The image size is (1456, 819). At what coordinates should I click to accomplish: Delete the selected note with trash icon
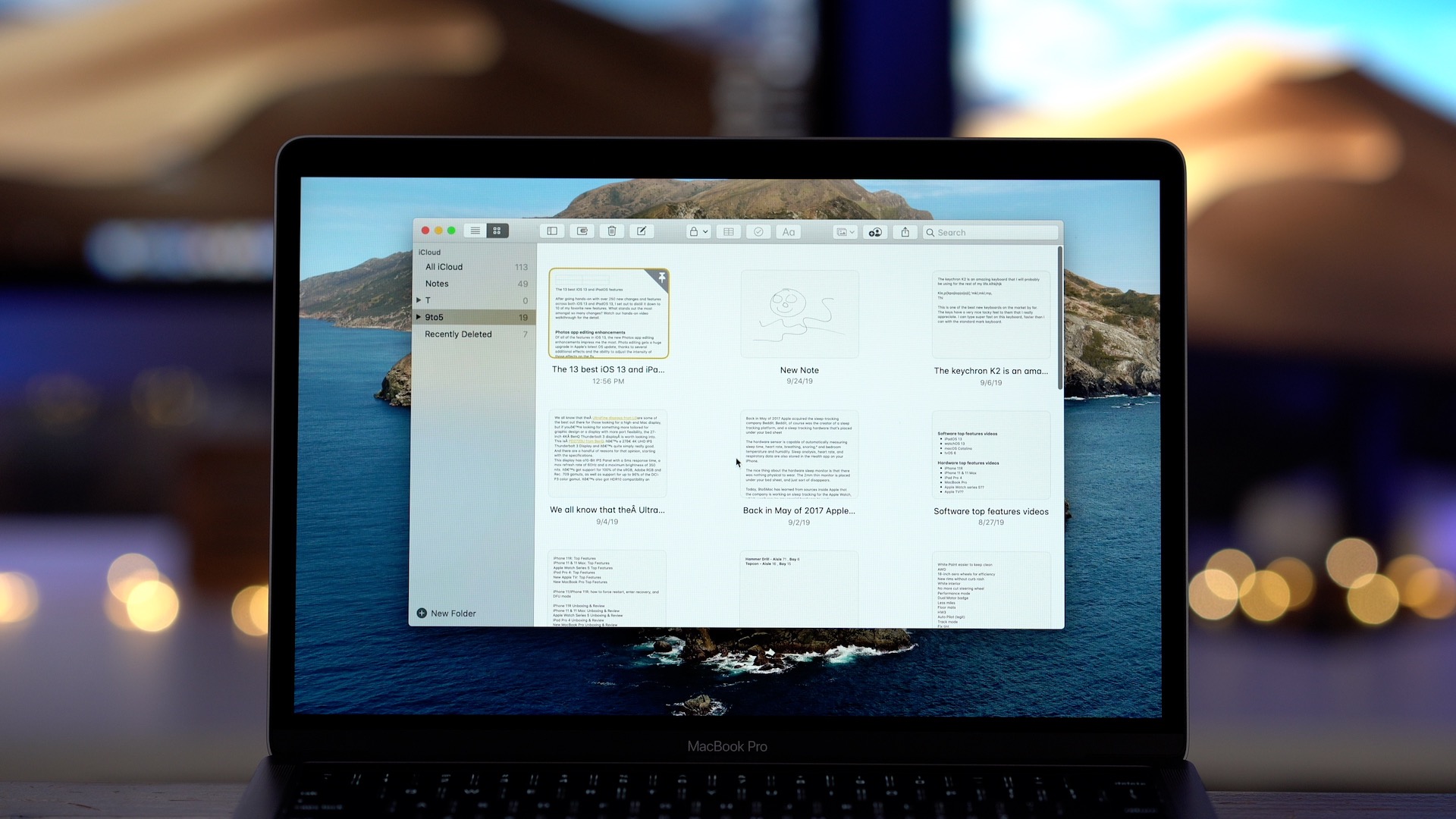pyautogui.click(x=611, y=231)
